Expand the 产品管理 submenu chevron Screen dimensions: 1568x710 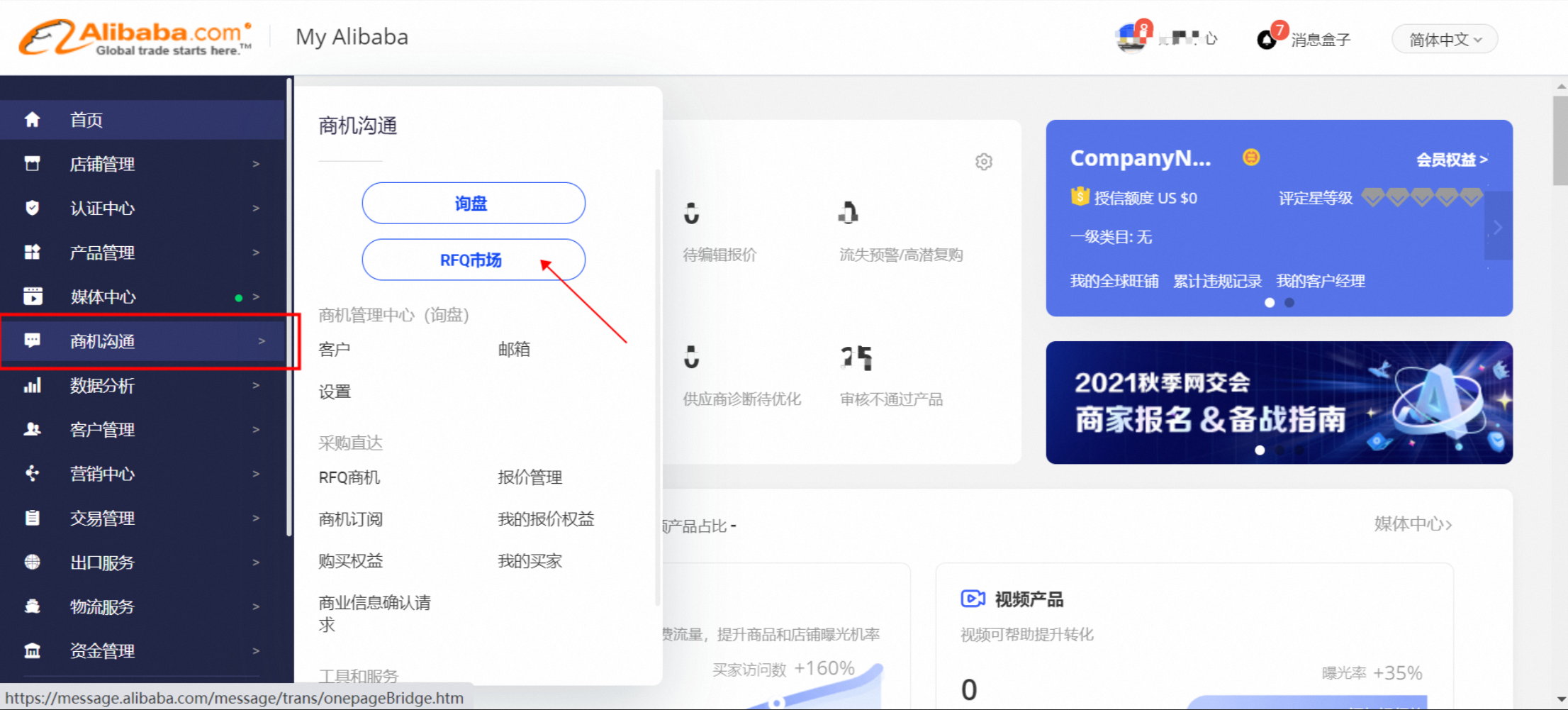click(256, 252)
